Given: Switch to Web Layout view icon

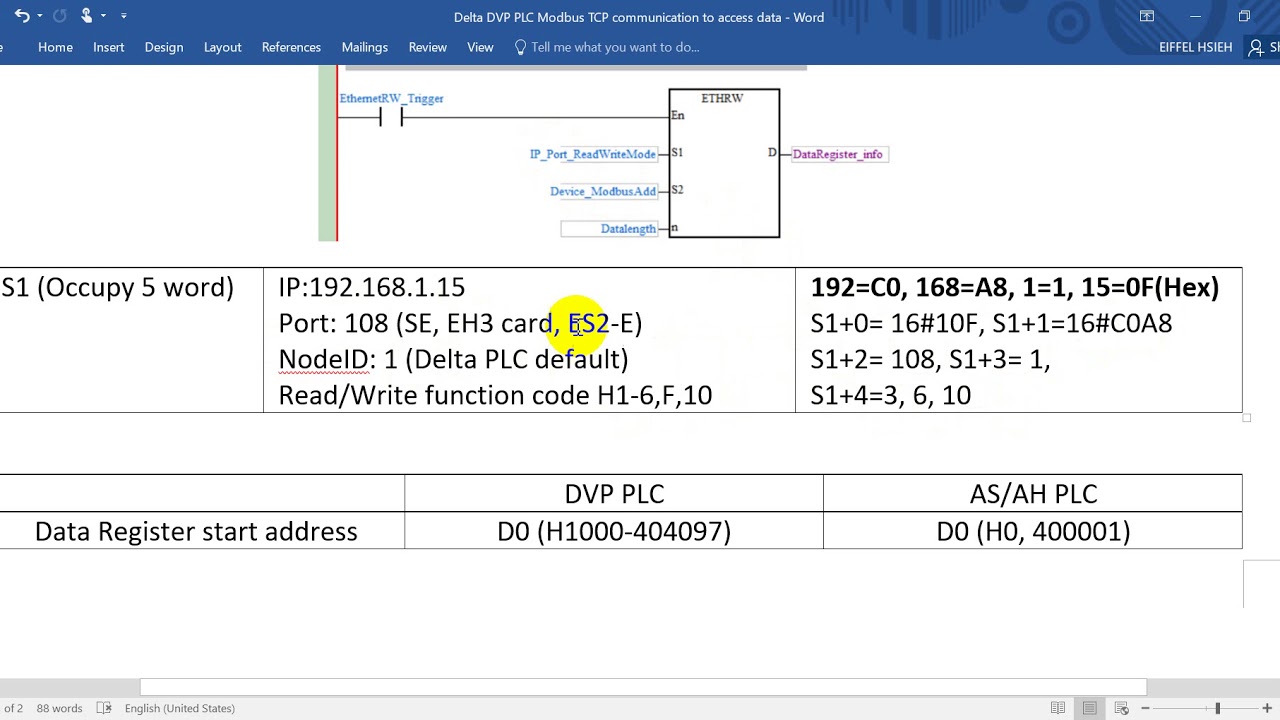Looking at the screenshot, I should (x=1122, y=708).
